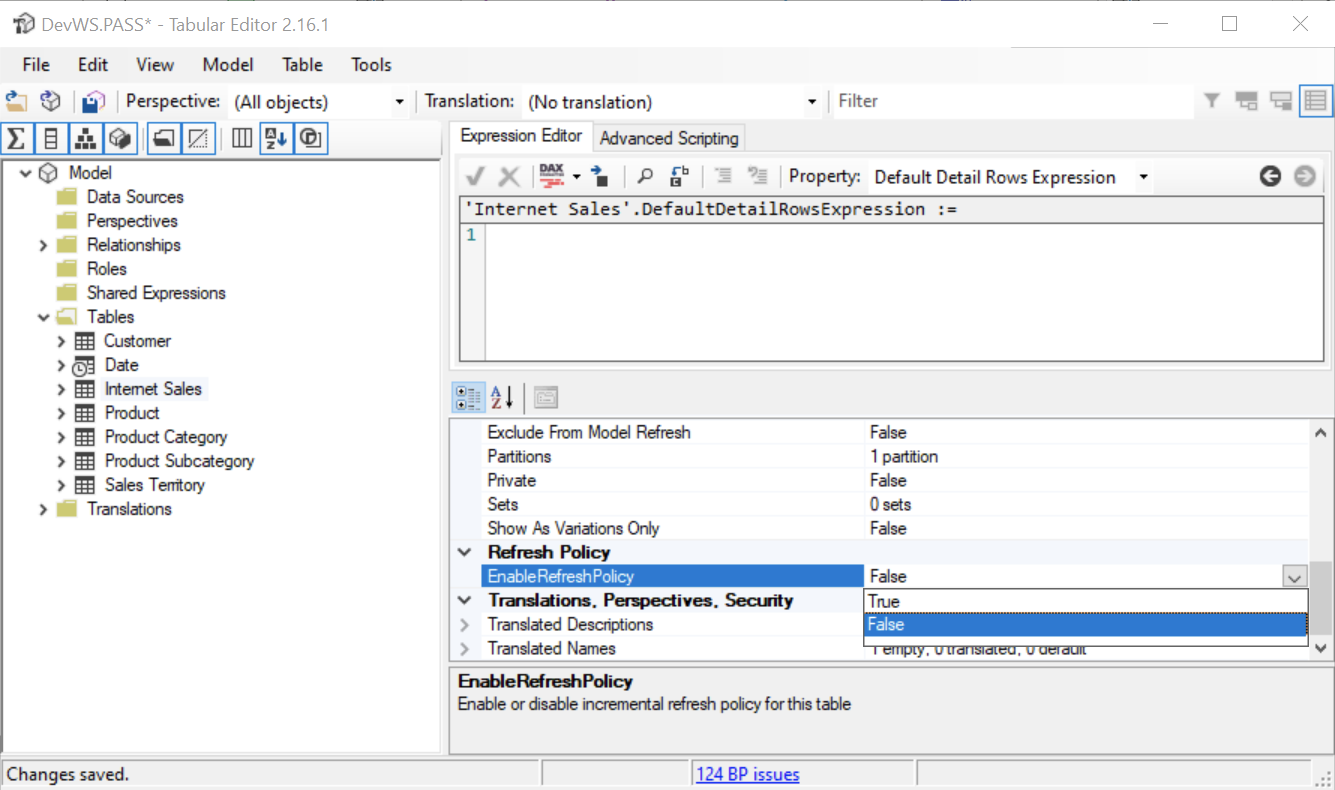Select the Sales Territory table

point(154,485)
